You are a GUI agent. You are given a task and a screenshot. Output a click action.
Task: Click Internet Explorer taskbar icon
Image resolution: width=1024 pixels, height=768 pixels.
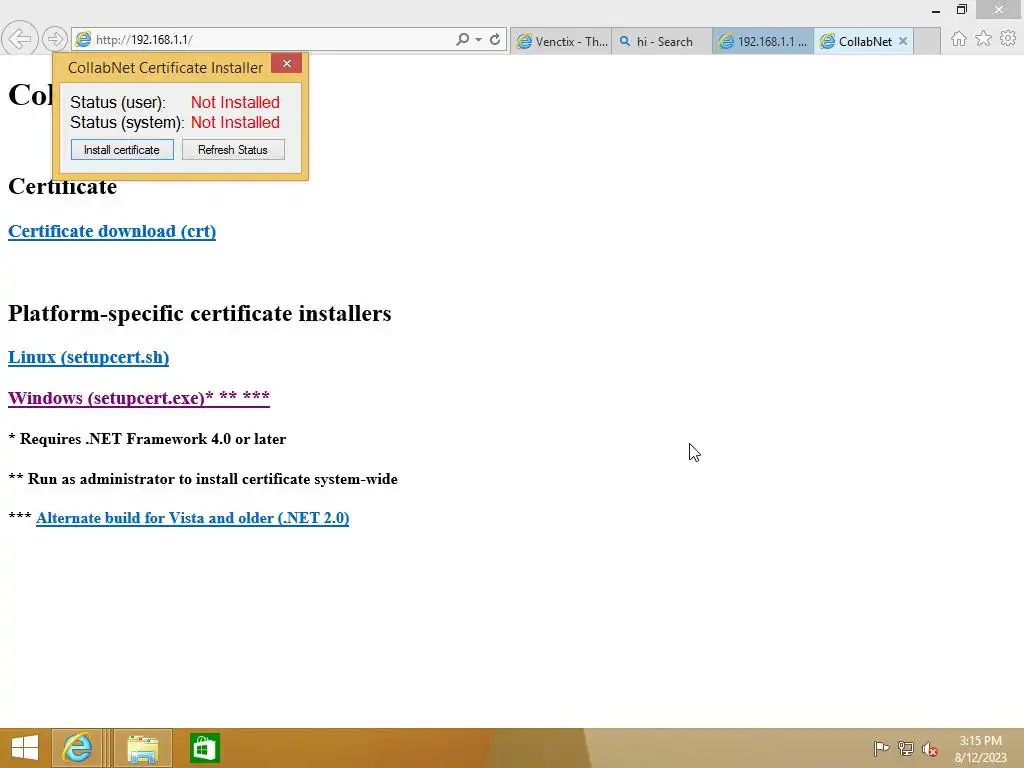click(77, 748)
